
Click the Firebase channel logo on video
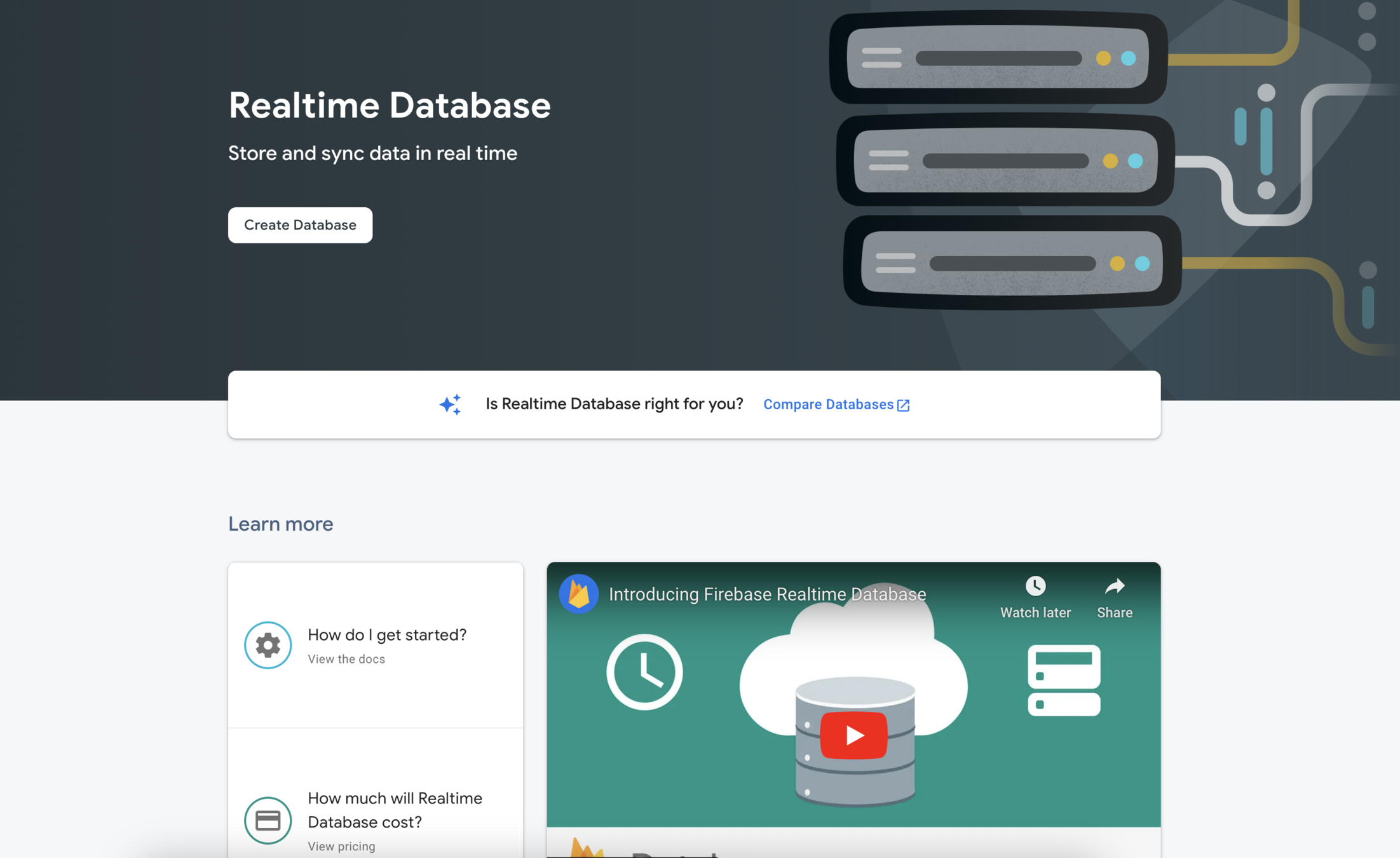[578, 594]
